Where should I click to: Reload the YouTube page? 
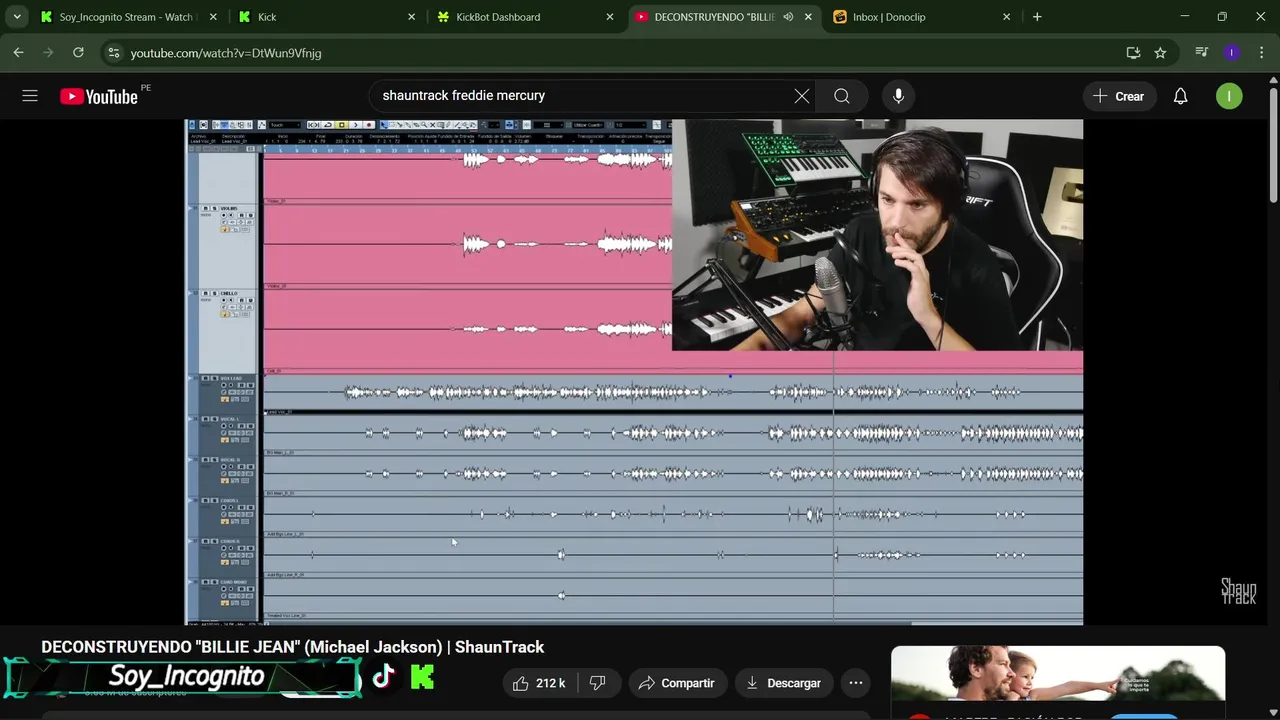78,53
